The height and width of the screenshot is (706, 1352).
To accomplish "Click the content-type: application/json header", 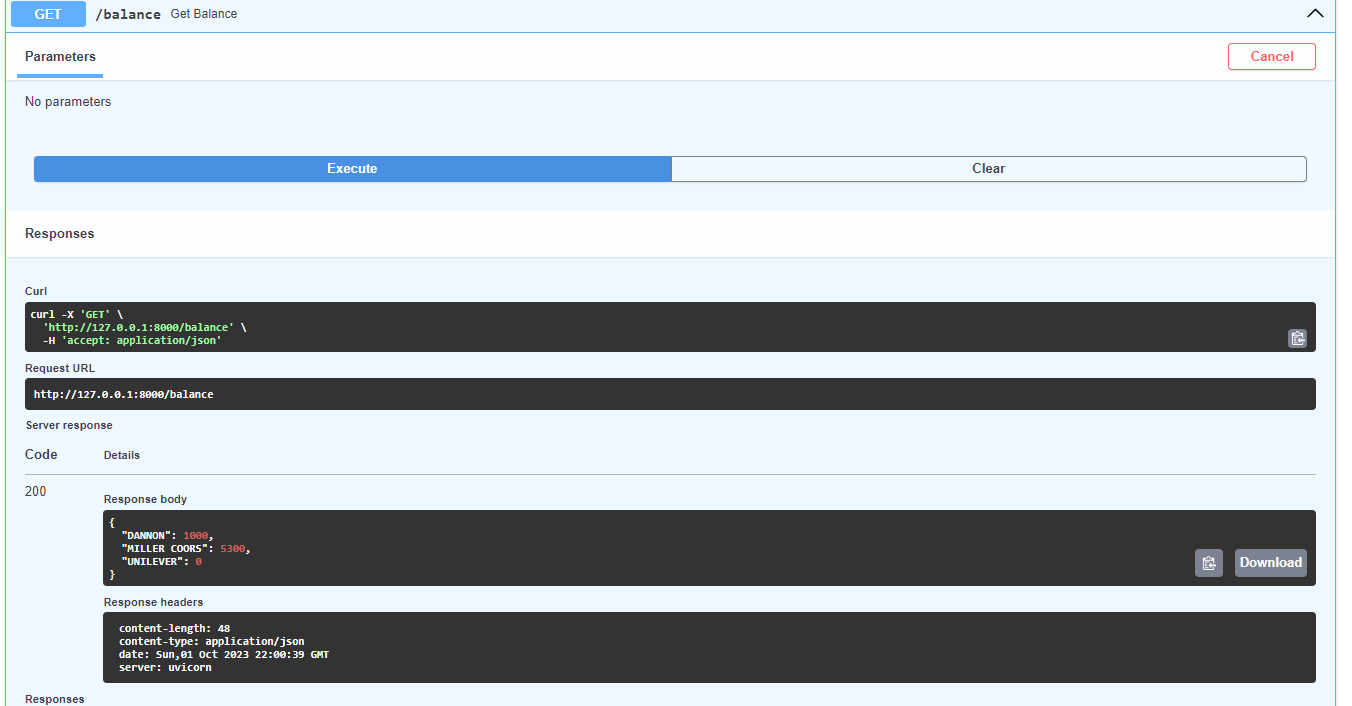I will [212, 642].
